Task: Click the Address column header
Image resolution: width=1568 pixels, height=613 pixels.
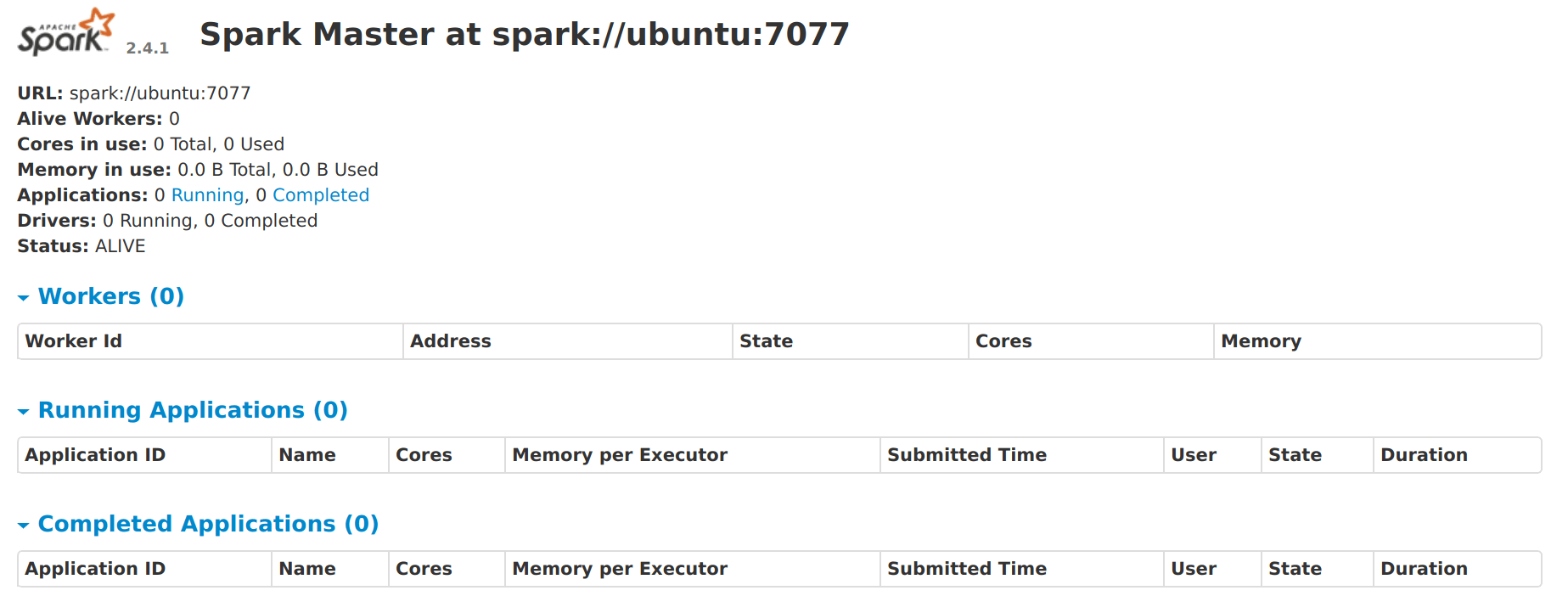Action: click(451, 340)
